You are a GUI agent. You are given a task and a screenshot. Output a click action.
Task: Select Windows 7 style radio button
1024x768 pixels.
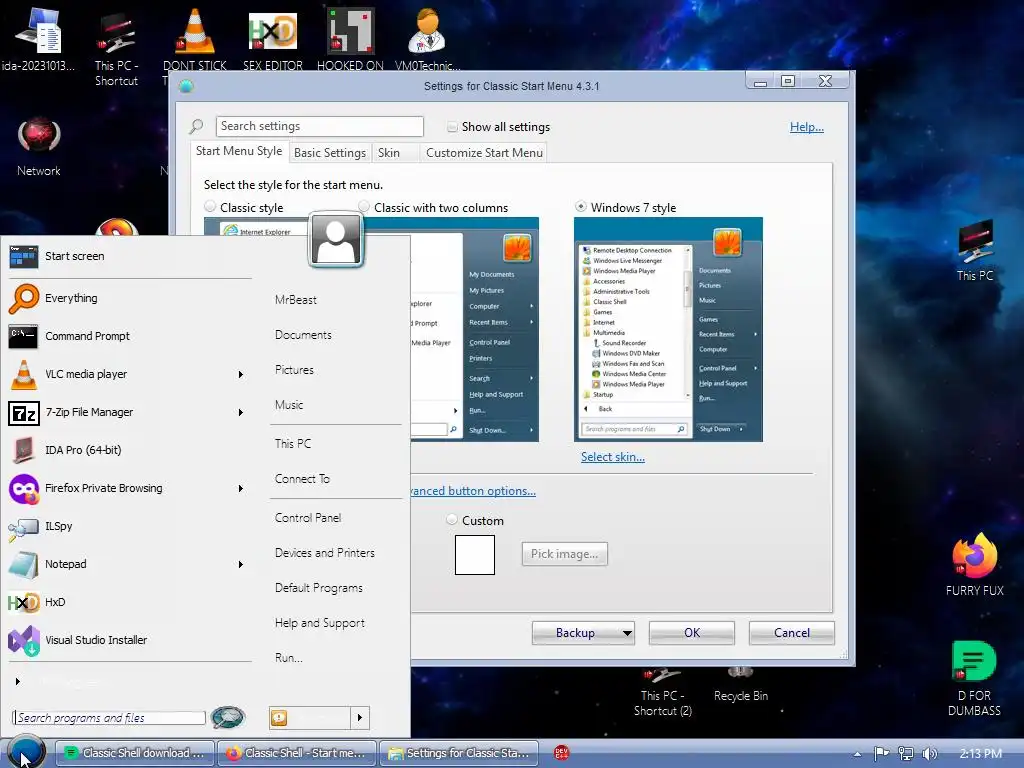581,206
